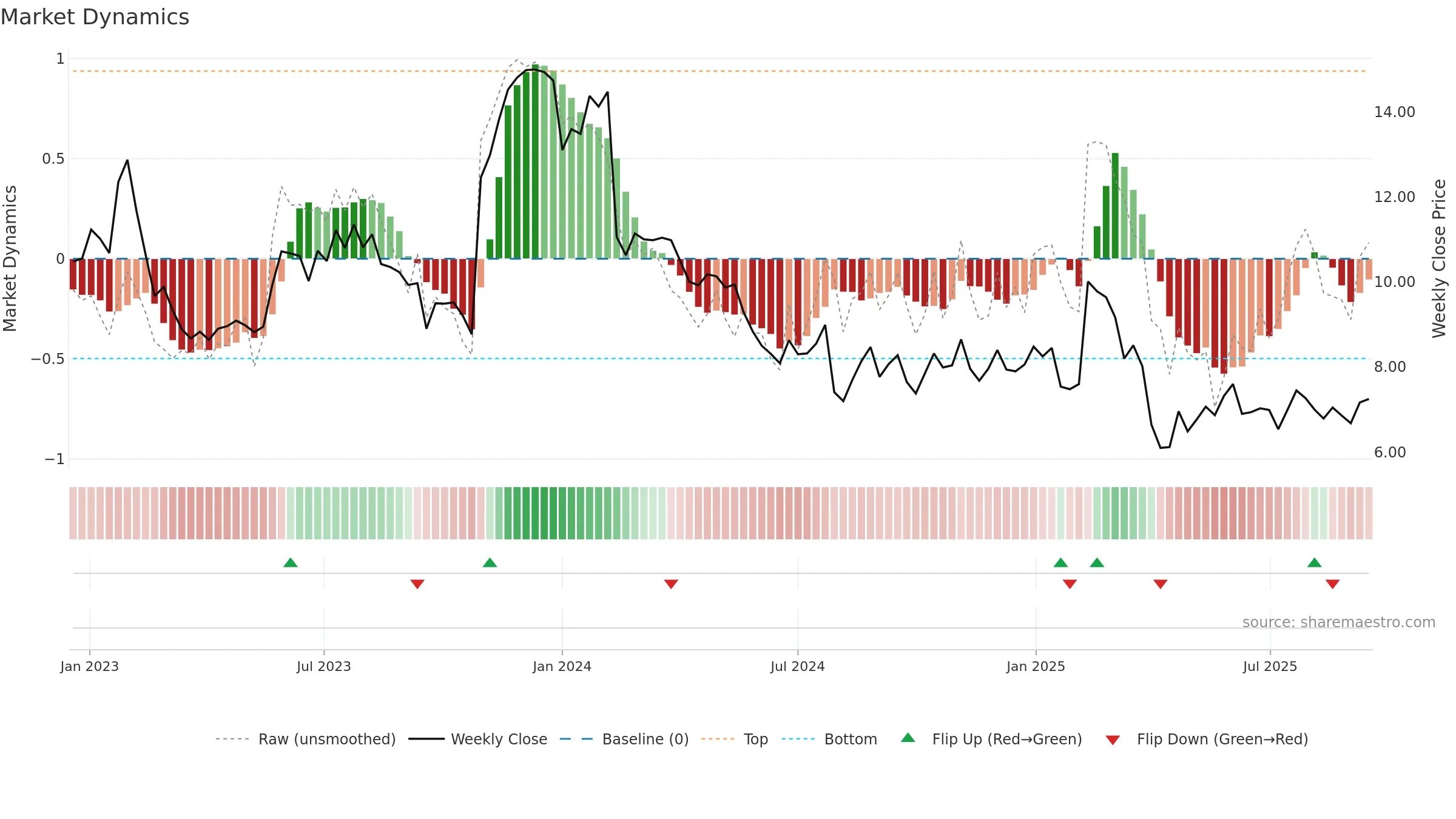Click the Jul 2024 x-axis label

coord(798,666)
